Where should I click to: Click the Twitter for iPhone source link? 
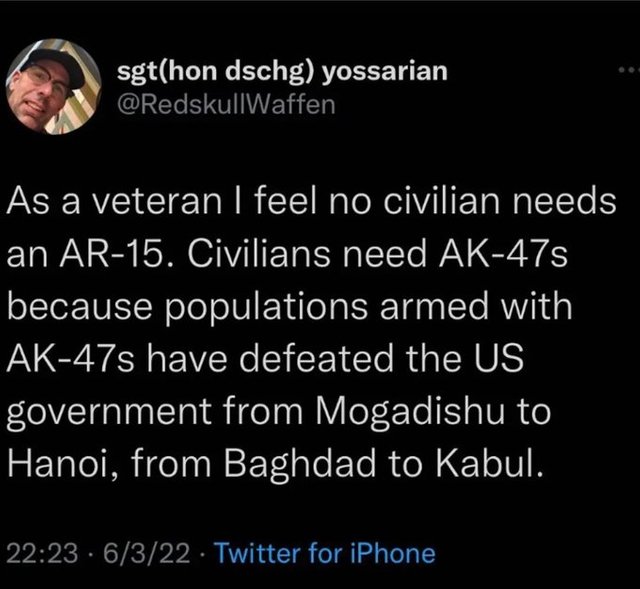tap(325, 553)
